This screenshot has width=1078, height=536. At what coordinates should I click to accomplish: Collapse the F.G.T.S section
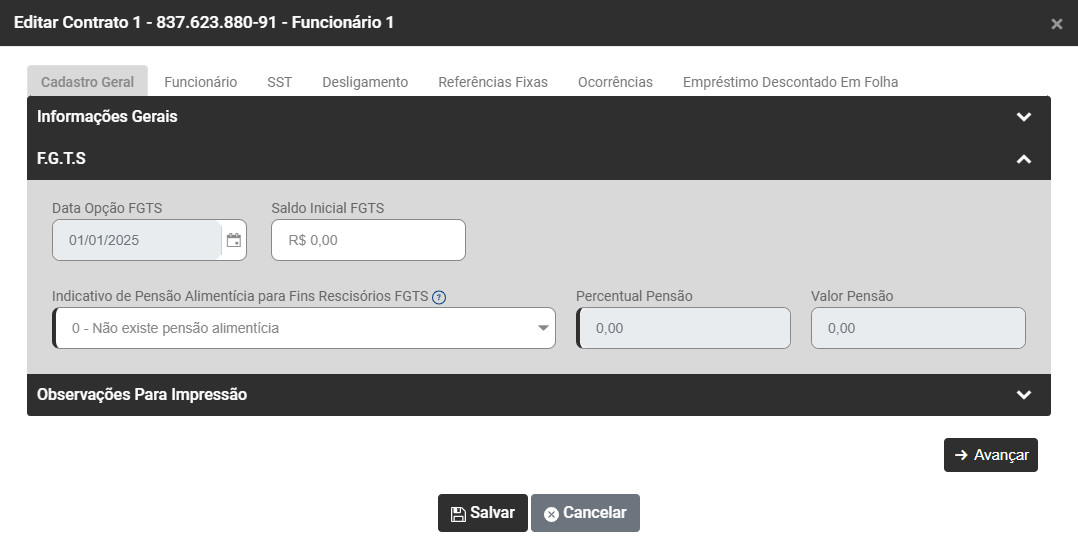(x=1023, y=159)
